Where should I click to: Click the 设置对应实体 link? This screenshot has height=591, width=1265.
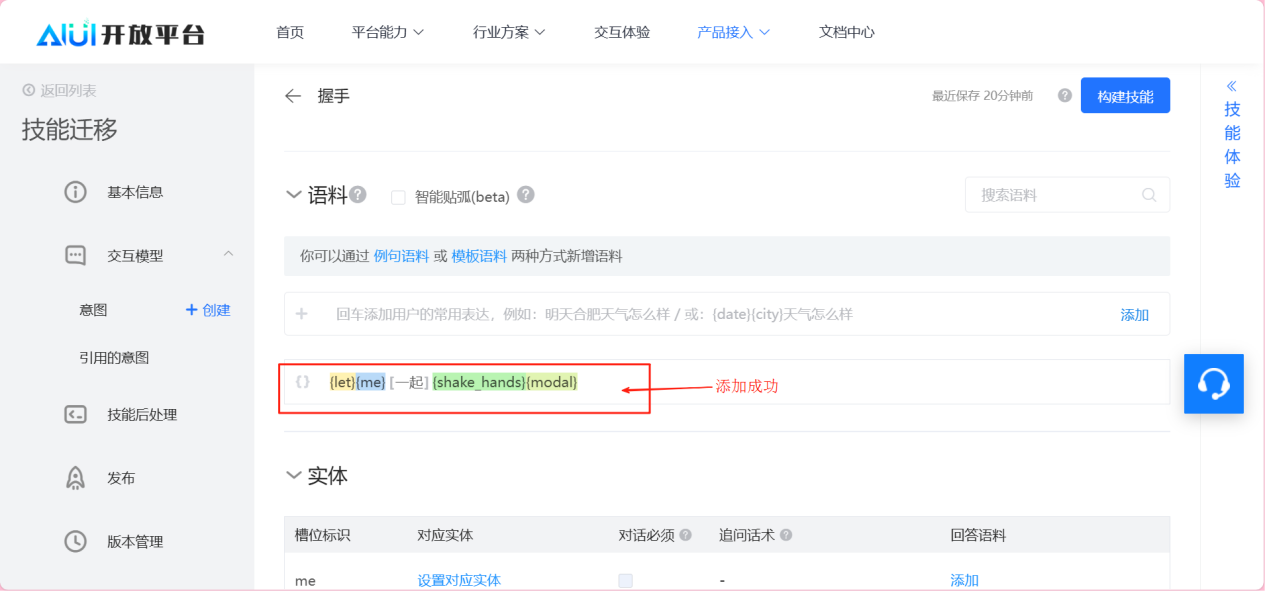pyautogui.click(x=459, y=580)
